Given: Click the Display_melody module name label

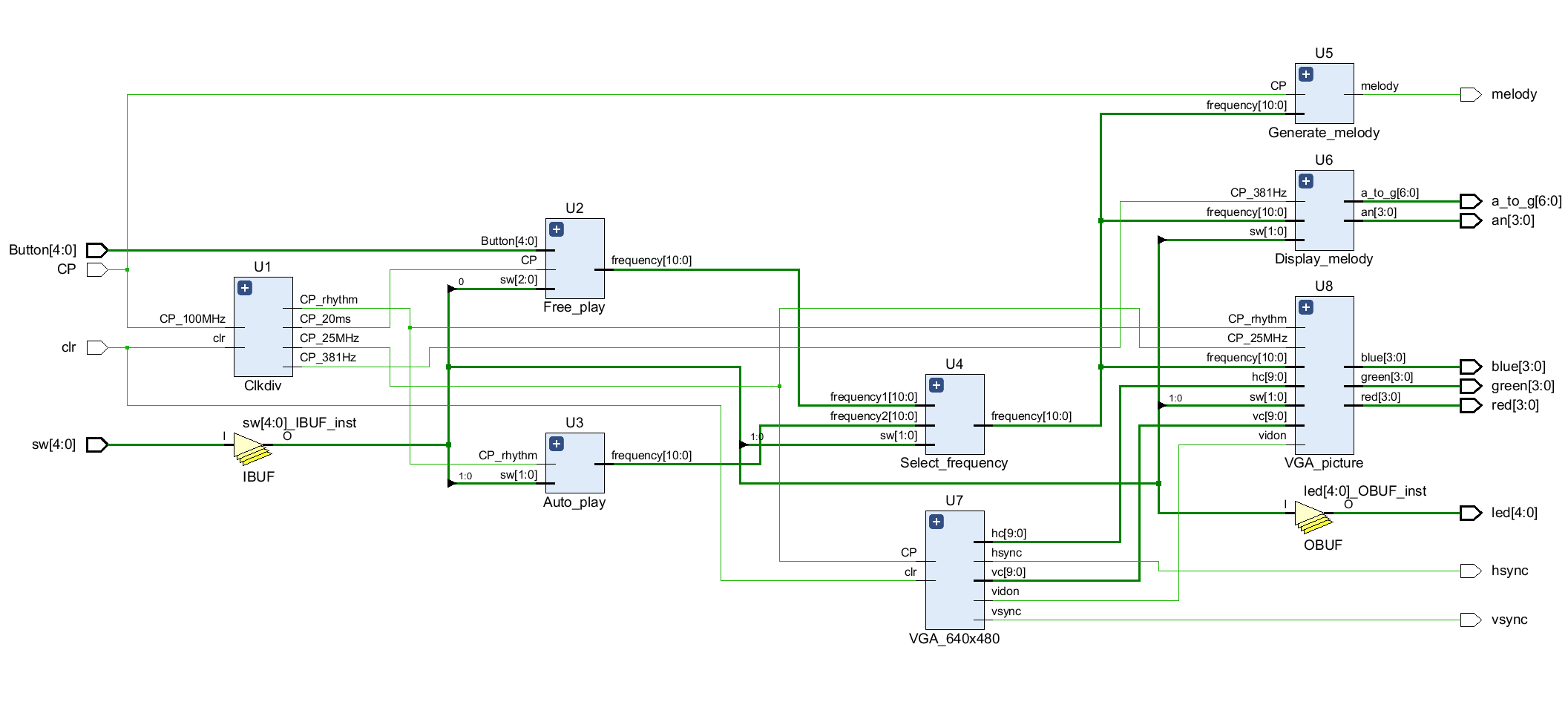Looking at the screenshot, I should point(1324,259).
